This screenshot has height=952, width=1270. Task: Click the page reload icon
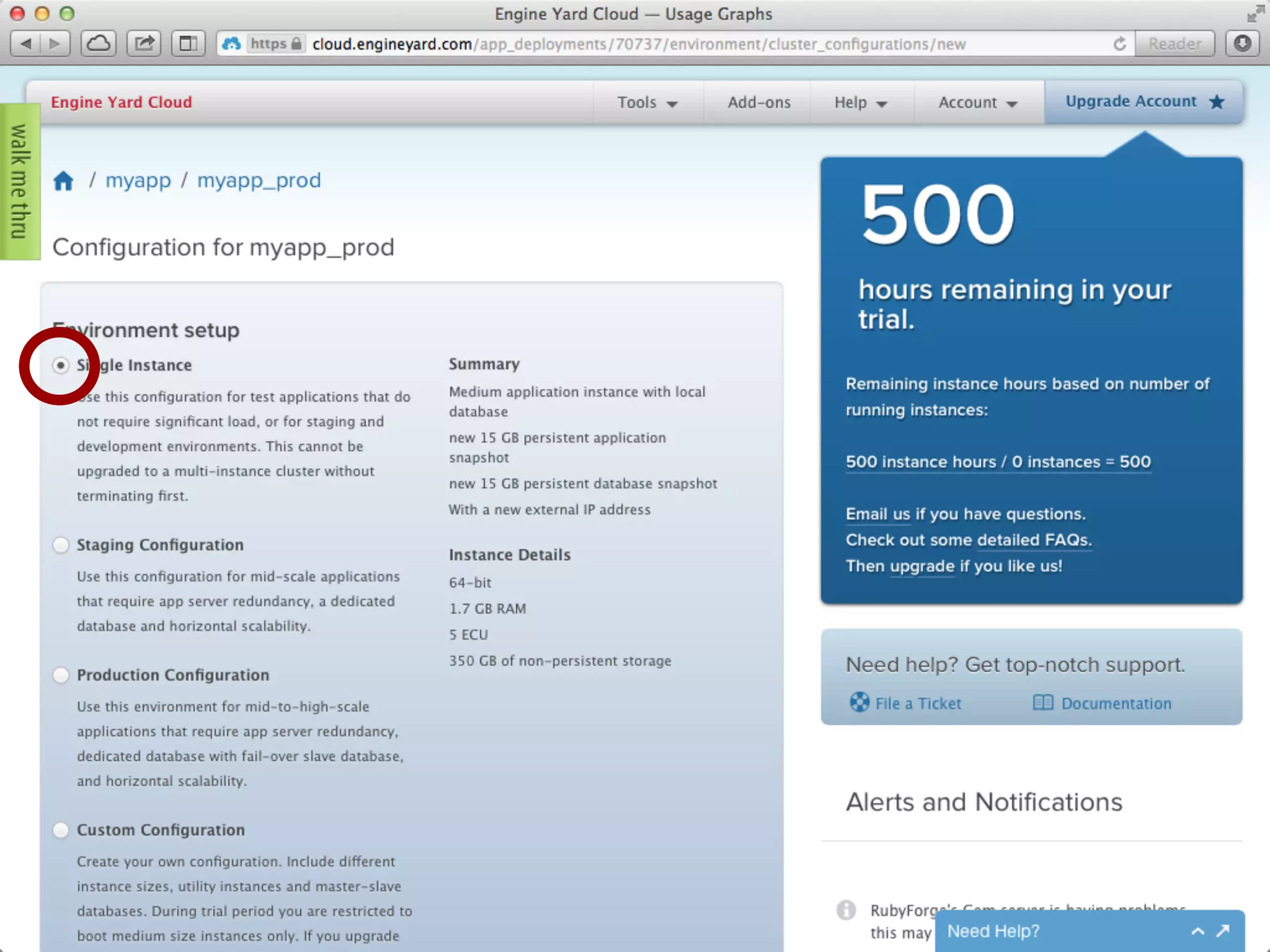click(1119, 43)
